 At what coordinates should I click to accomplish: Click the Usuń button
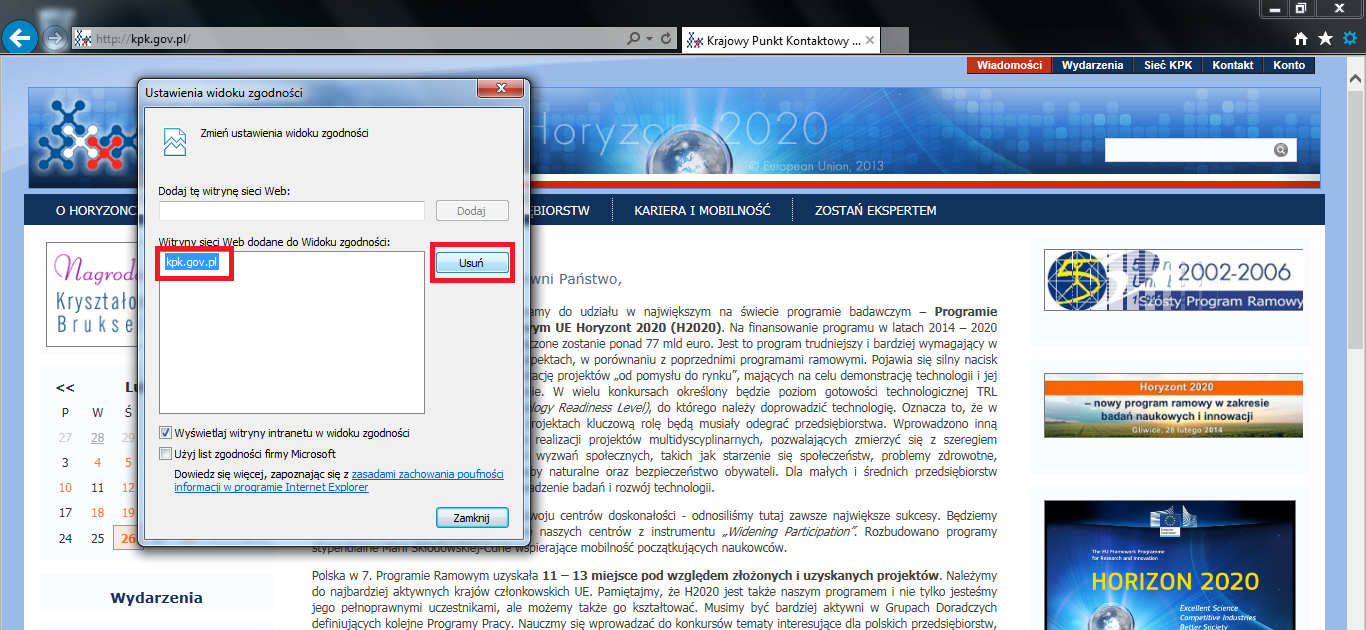(x=472, y=262)
